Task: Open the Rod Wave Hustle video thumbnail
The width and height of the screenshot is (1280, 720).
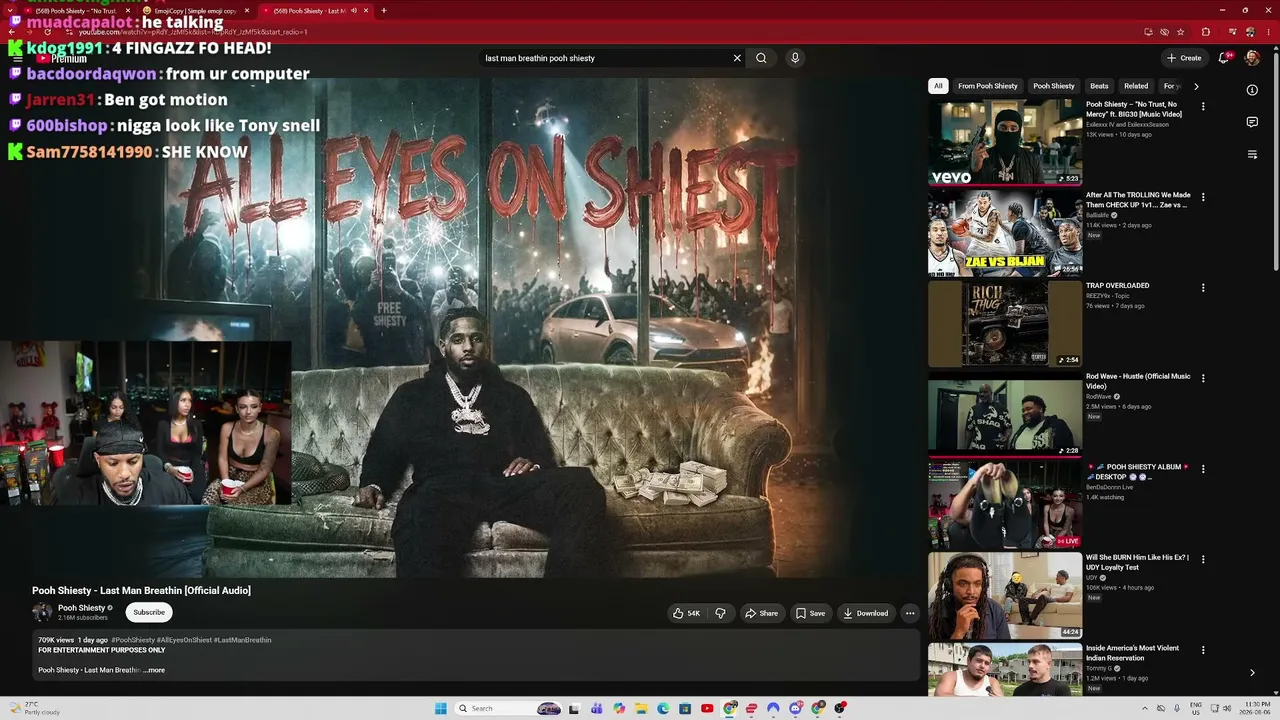Action: [x=1005, y=414]
